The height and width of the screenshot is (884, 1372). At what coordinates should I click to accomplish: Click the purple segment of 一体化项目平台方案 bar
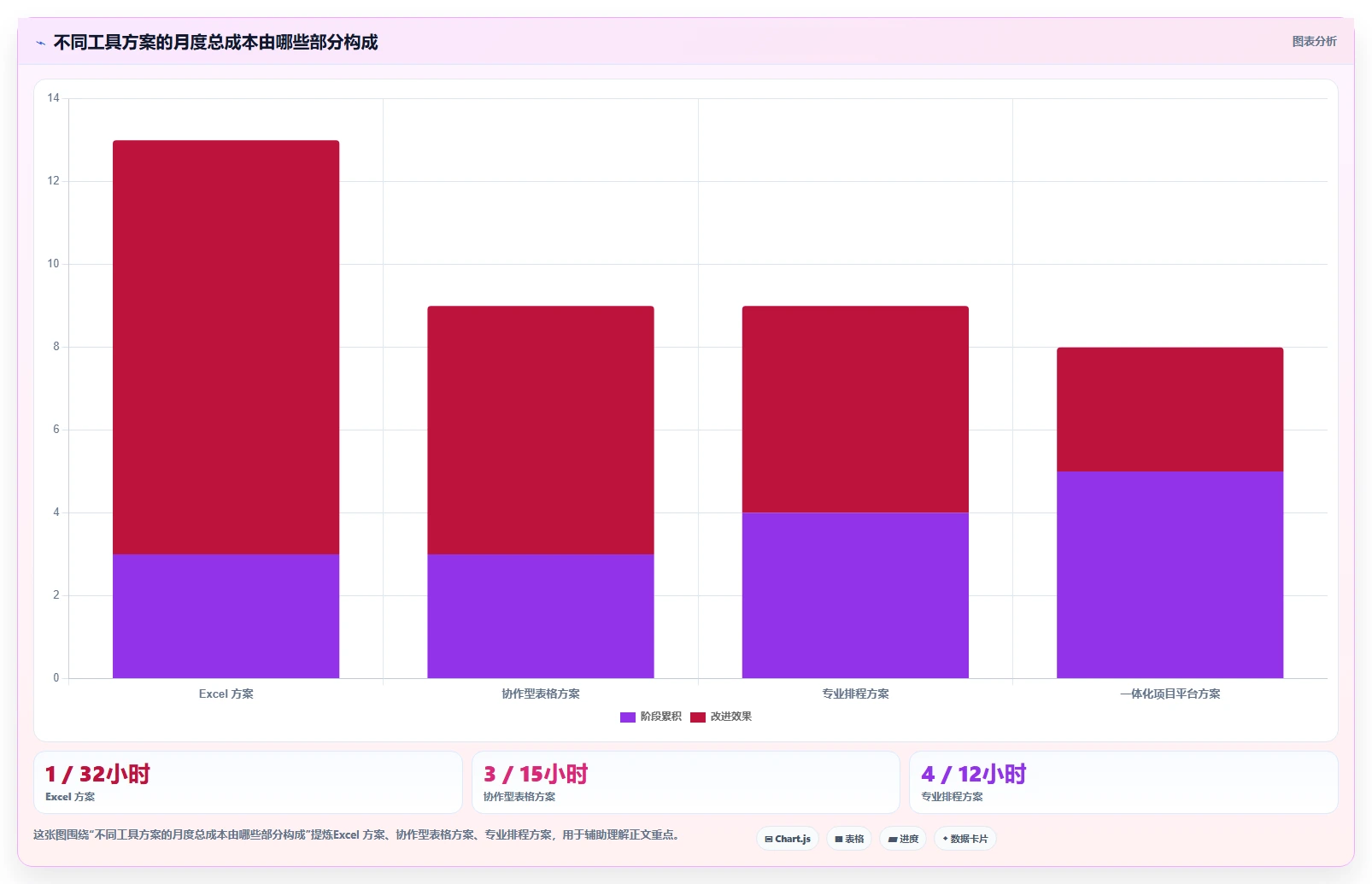coord(1170,575)
